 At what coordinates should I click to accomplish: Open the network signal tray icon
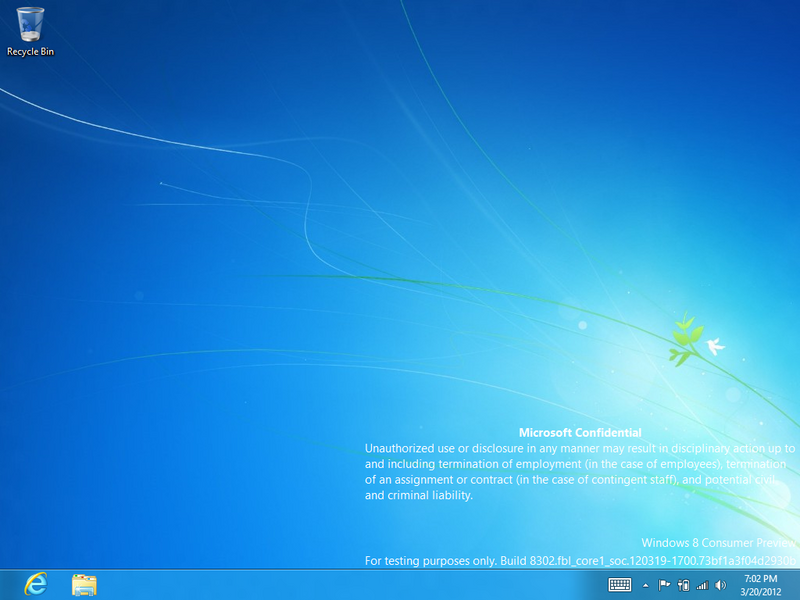702,585
